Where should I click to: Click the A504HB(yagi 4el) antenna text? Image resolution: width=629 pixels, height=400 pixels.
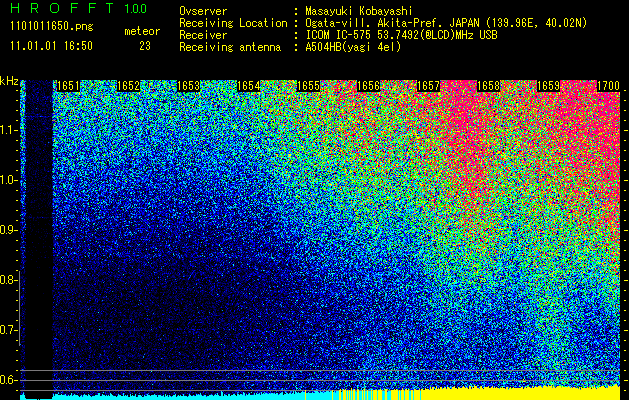353,47
